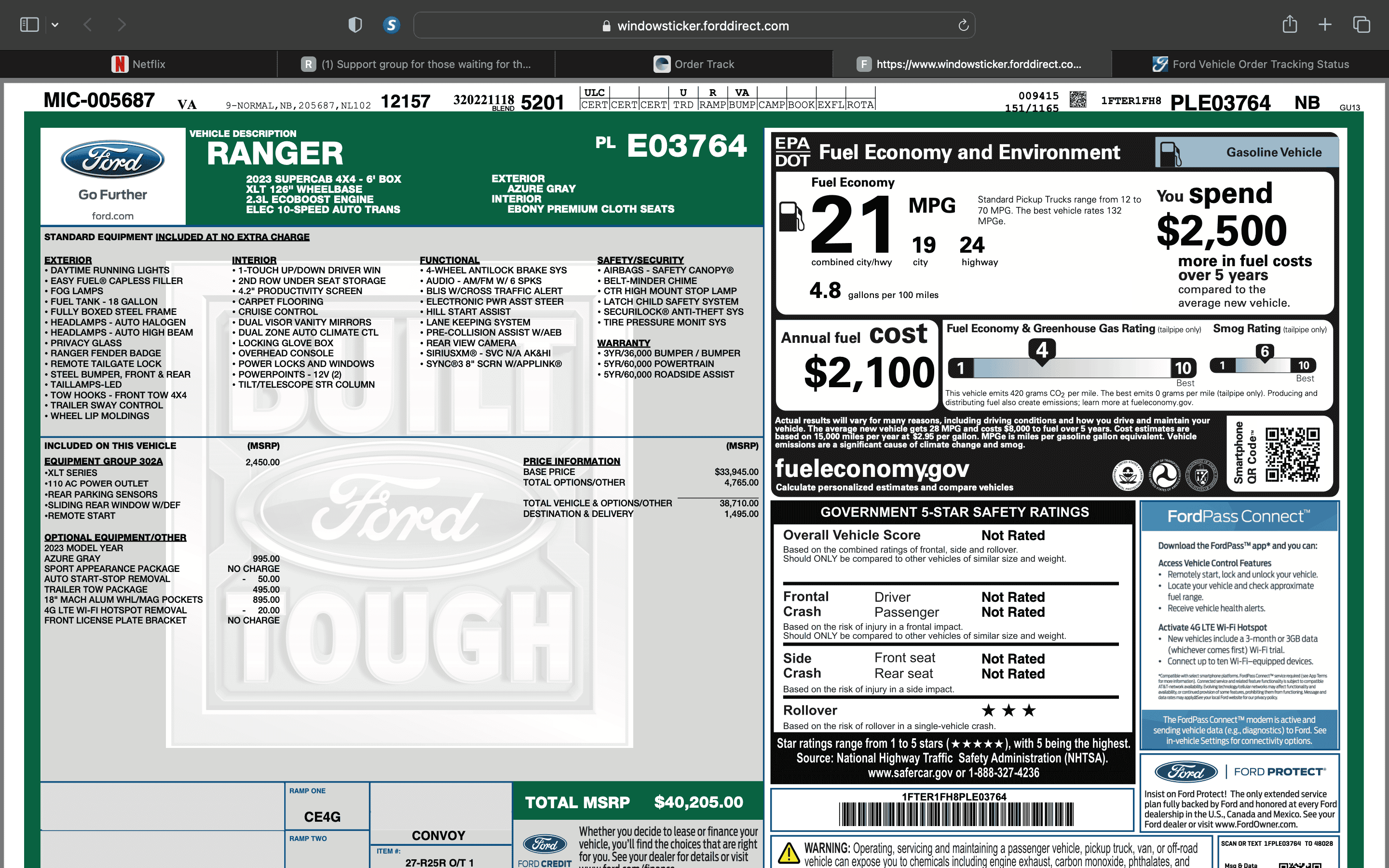Click TRAILER TOW PACKAGE option row
The height and width of the screenshot is (868, 1389).
click(x=162, y=590)
